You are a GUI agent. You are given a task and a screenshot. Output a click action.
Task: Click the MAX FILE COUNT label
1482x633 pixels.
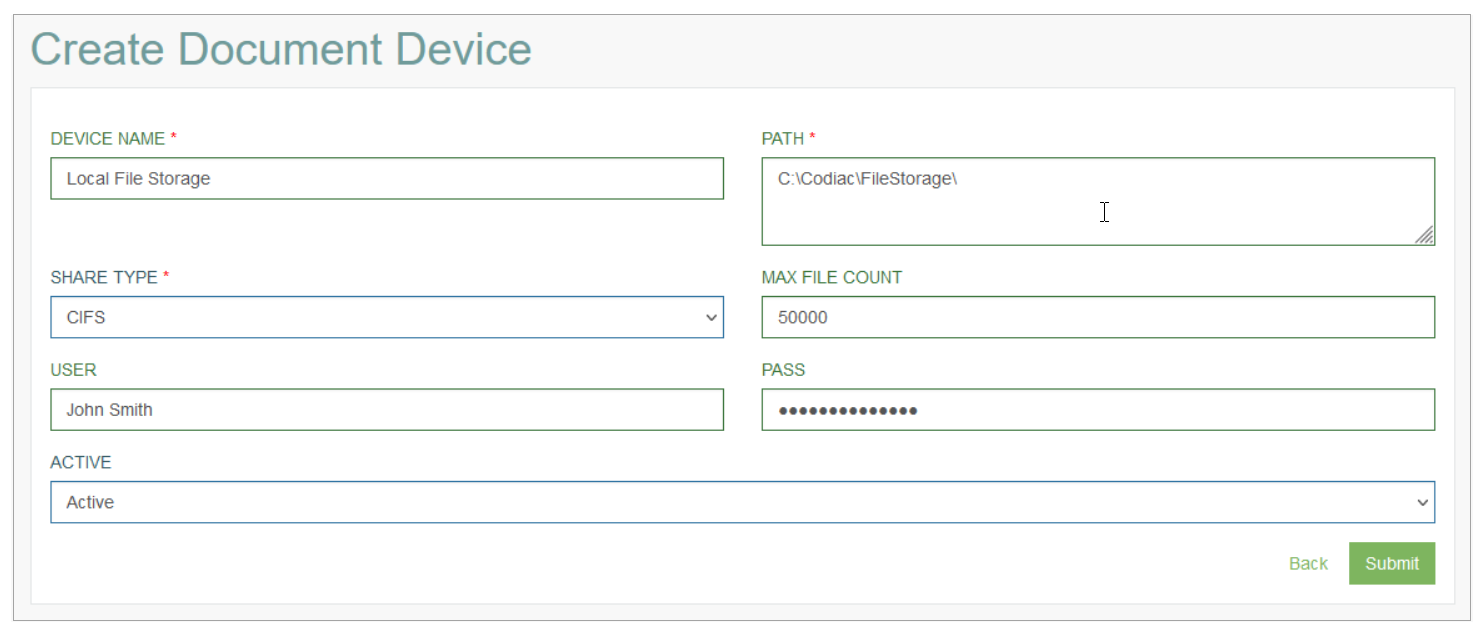pyautogui.click(x=832, y=277)
